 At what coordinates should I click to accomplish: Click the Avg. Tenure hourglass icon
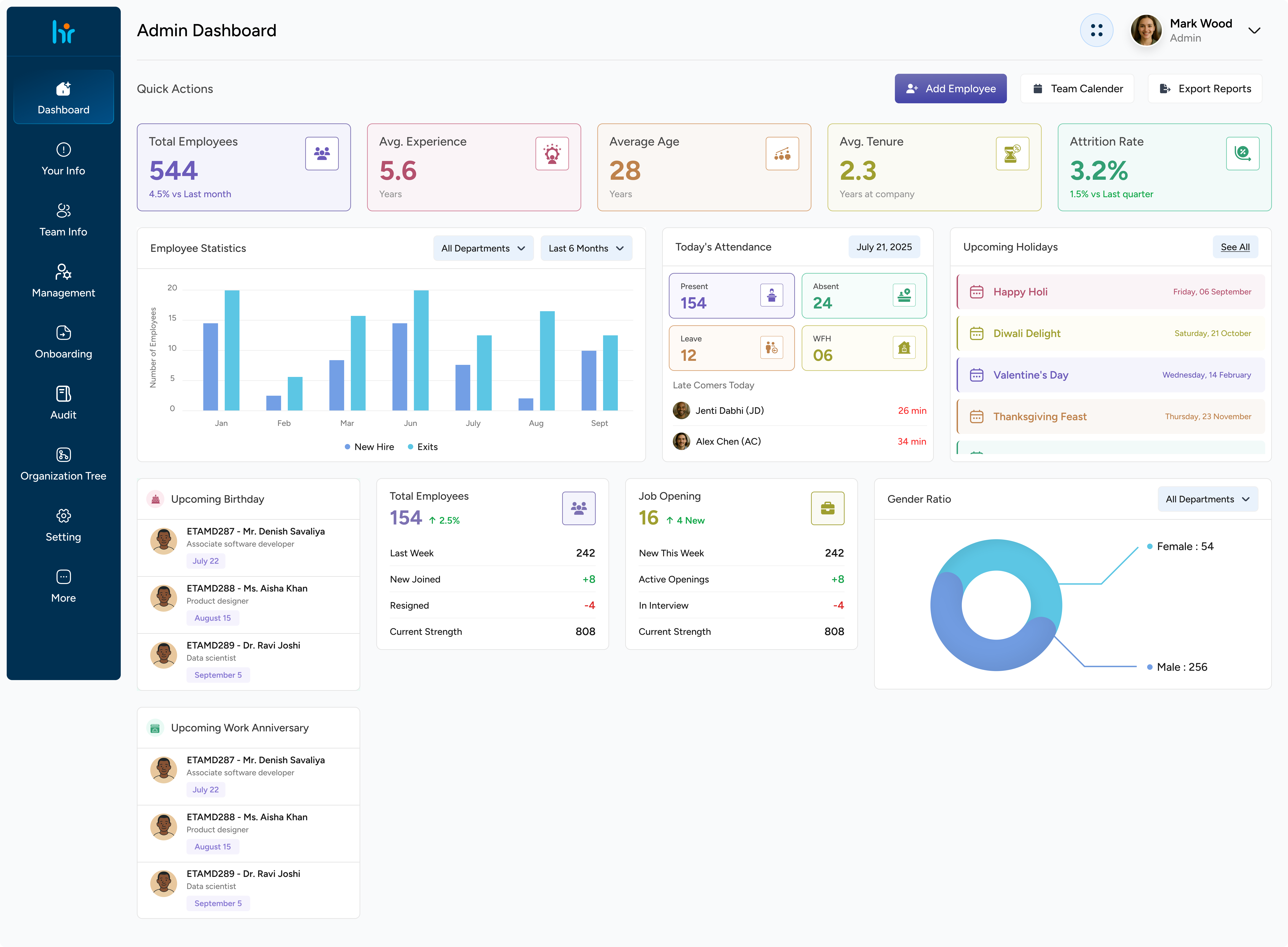[1012, 154]
